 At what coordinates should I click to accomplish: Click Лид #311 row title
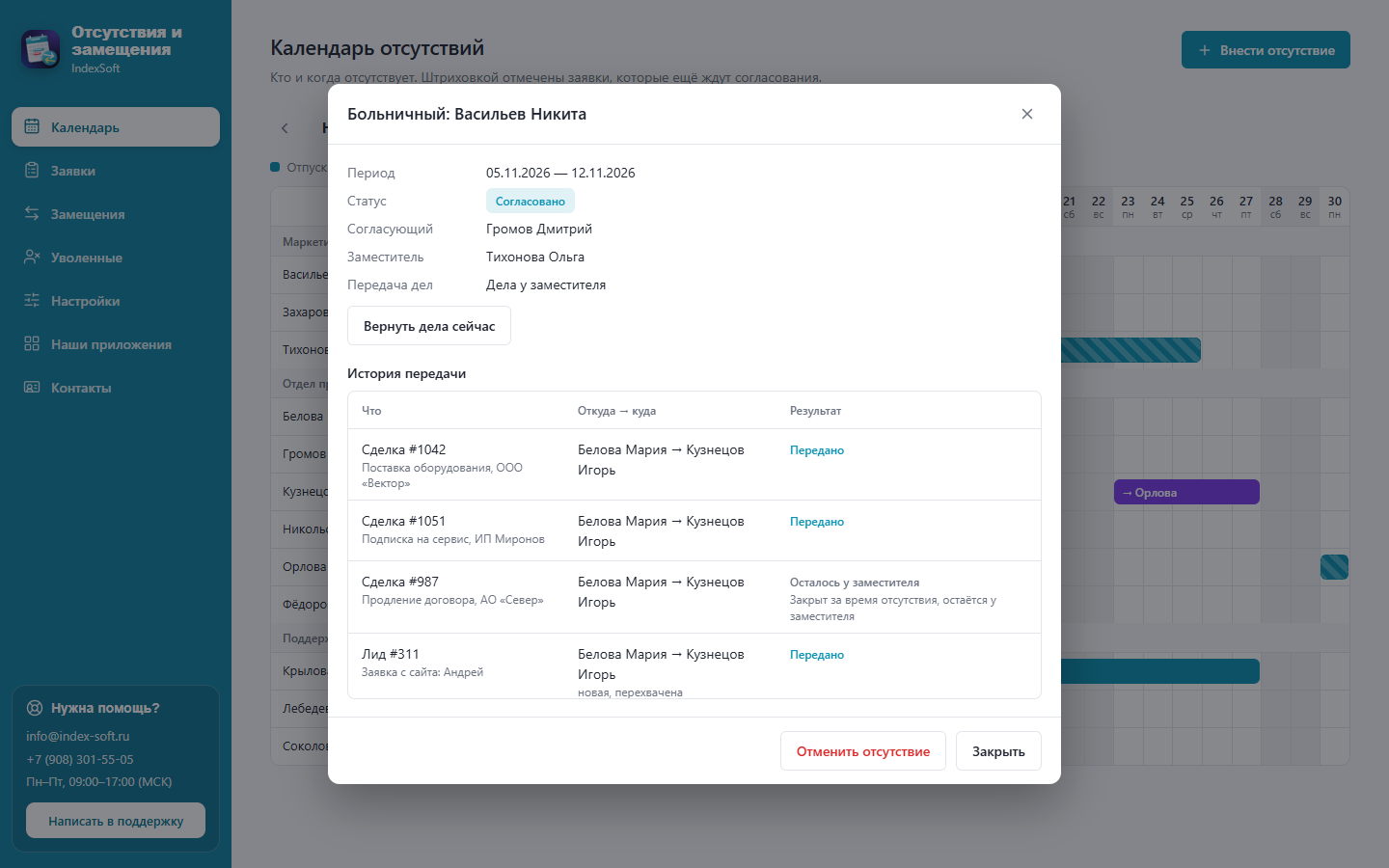(391, 654)
